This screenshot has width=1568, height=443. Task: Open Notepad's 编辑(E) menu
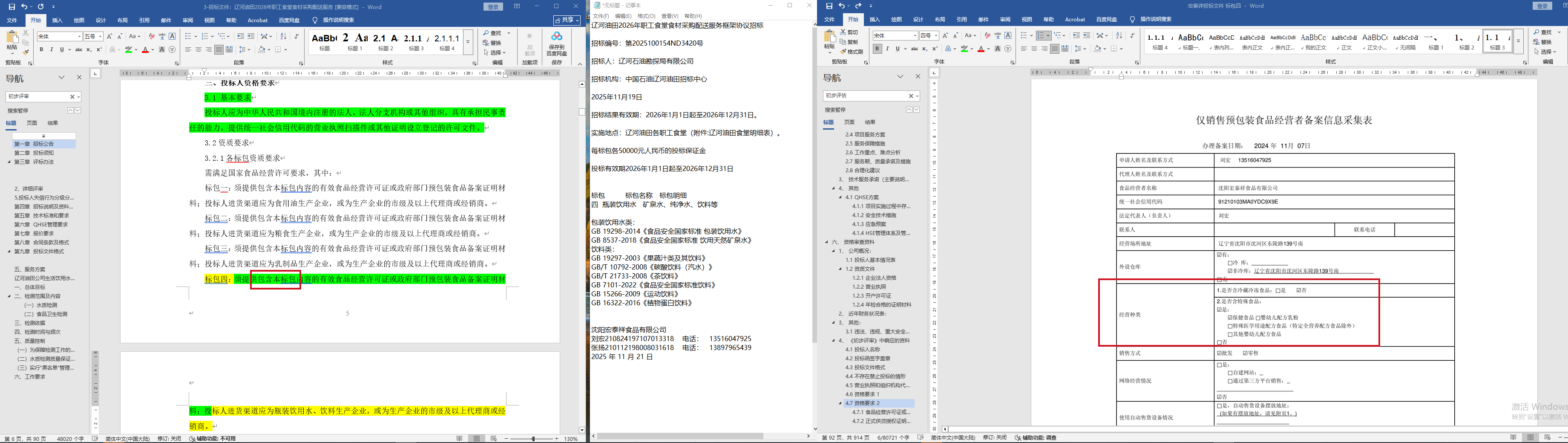(x=623, y=16)
